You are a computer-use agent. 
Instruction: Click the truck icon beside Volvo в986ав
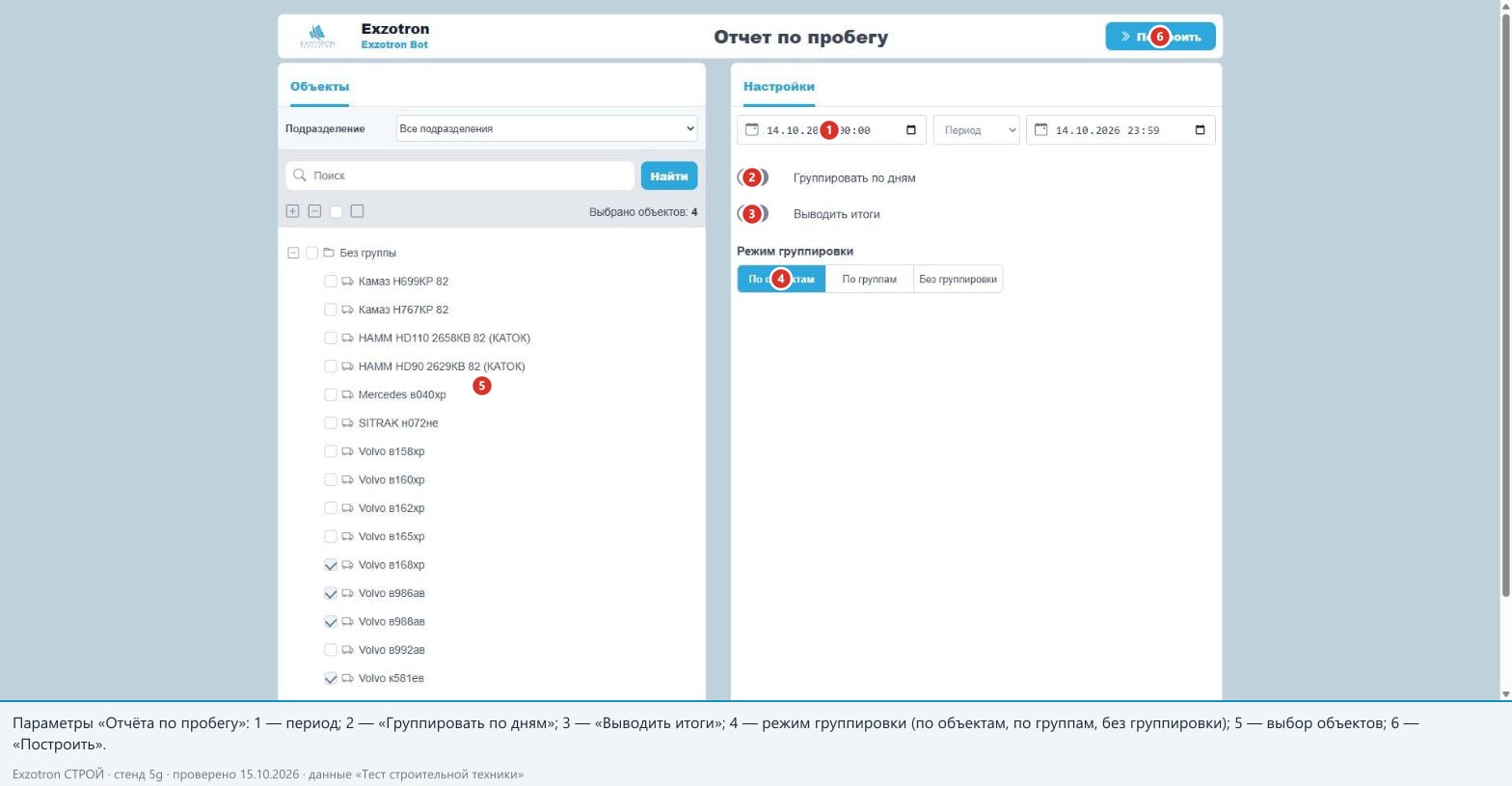(x=347, y=593)
